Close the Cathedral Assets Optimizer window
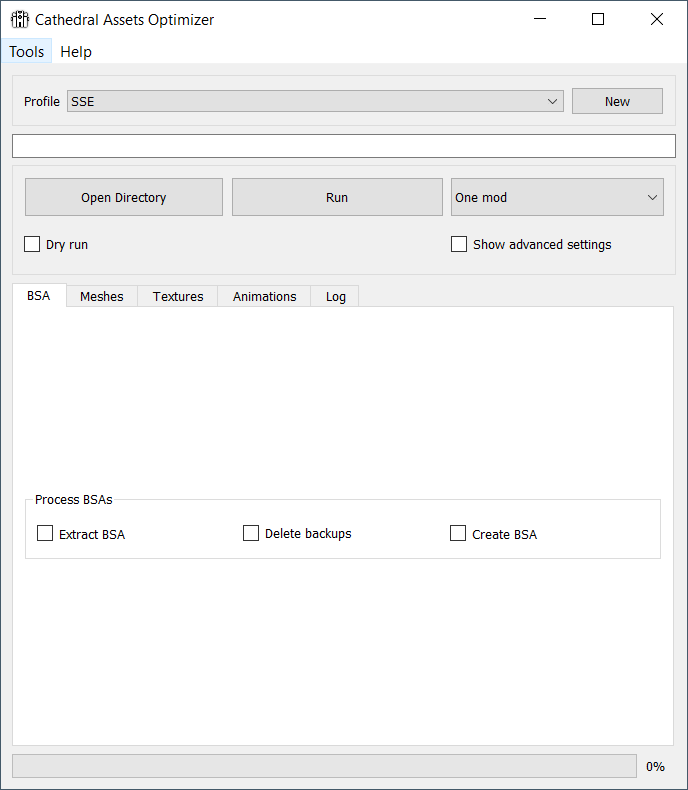Viewport: 688px width, 790px height. (657, 19)
